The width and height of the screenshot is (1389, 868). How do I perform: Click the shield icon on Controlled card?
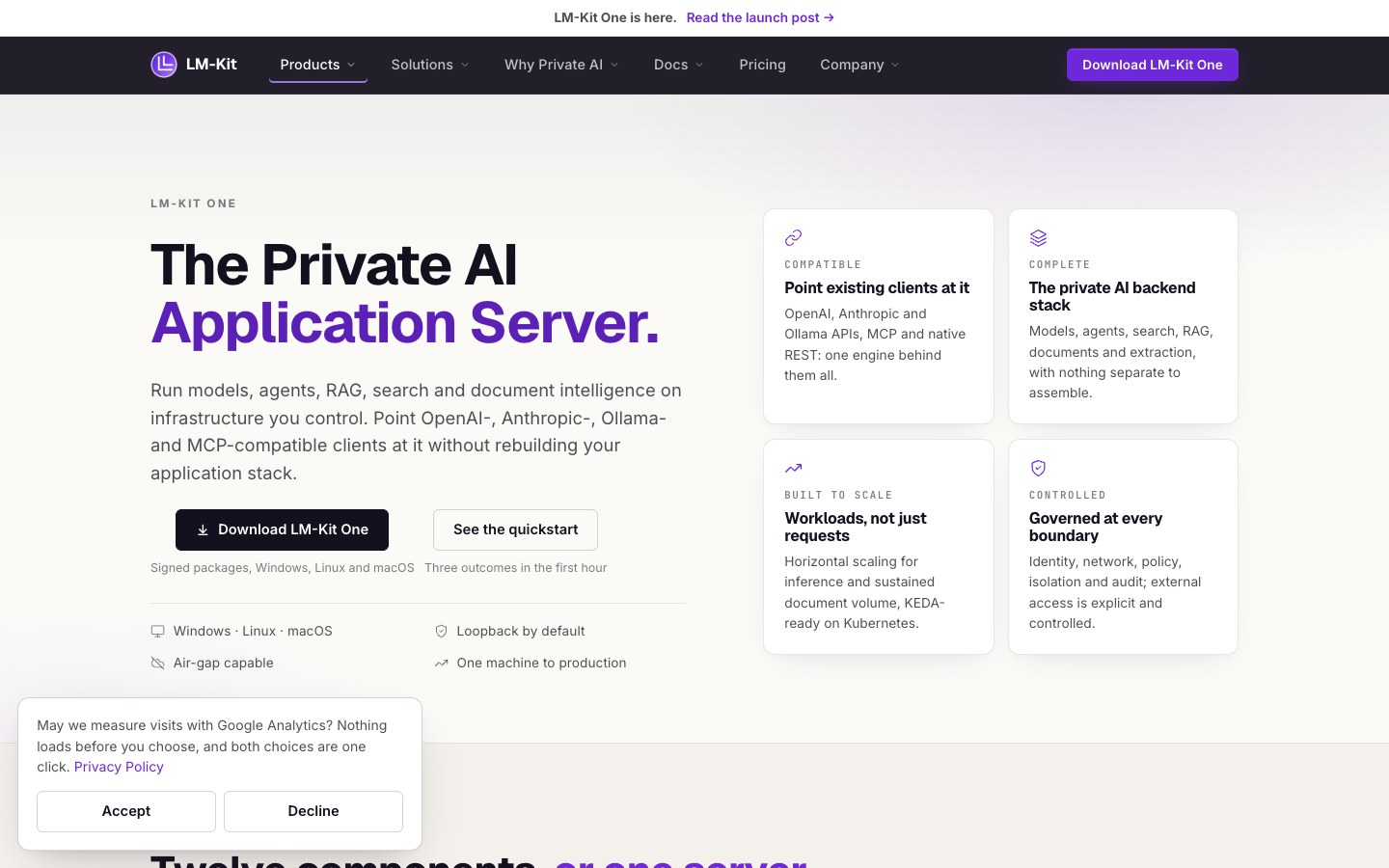pyautogui.click(x=1038, y=468)
